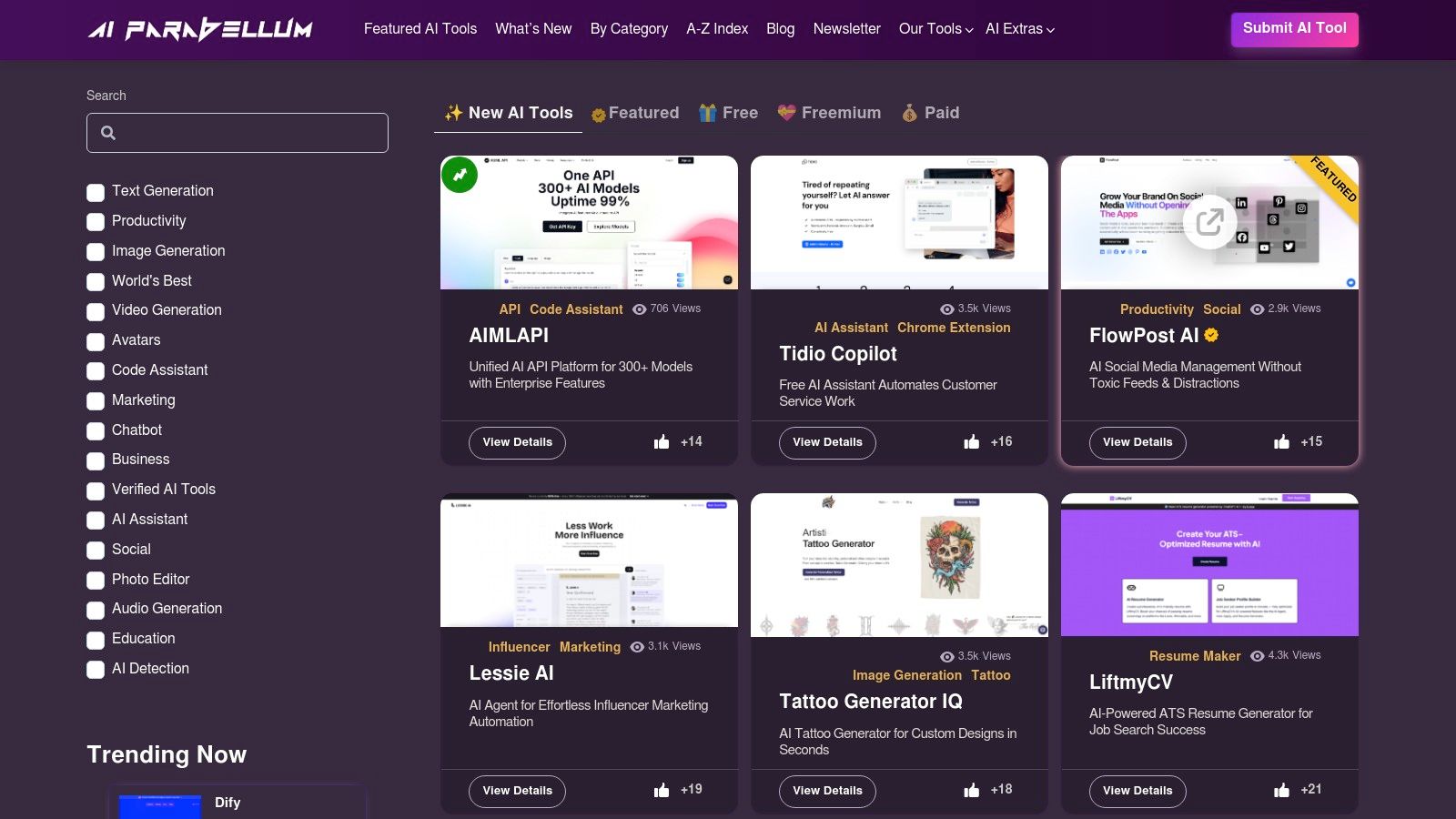View Details for LiftmyCV
Viewport: 1456px width, 819px height.
click(1137, 791)
